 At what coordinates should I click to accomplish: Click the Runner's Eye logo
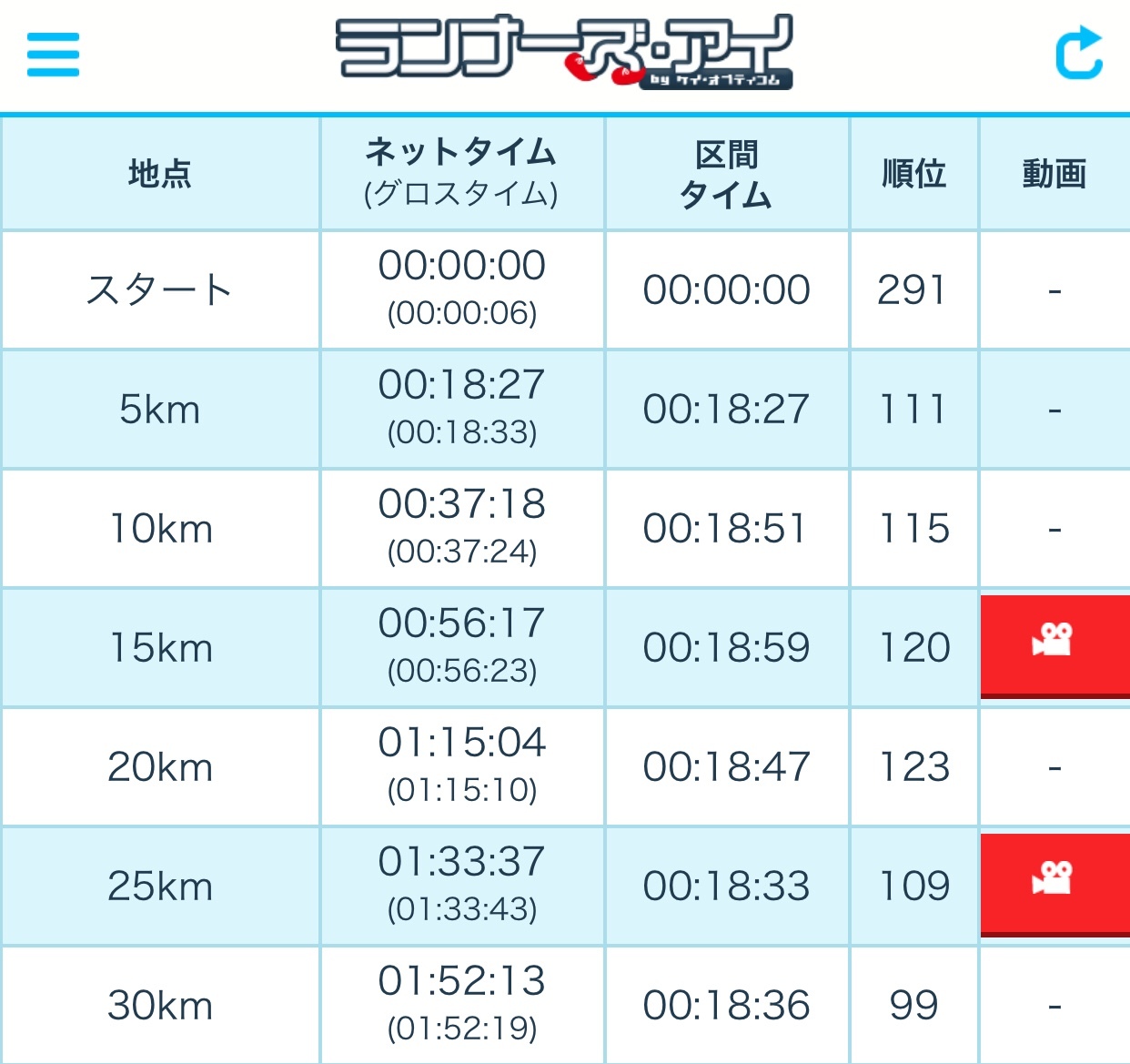point(564,52)
